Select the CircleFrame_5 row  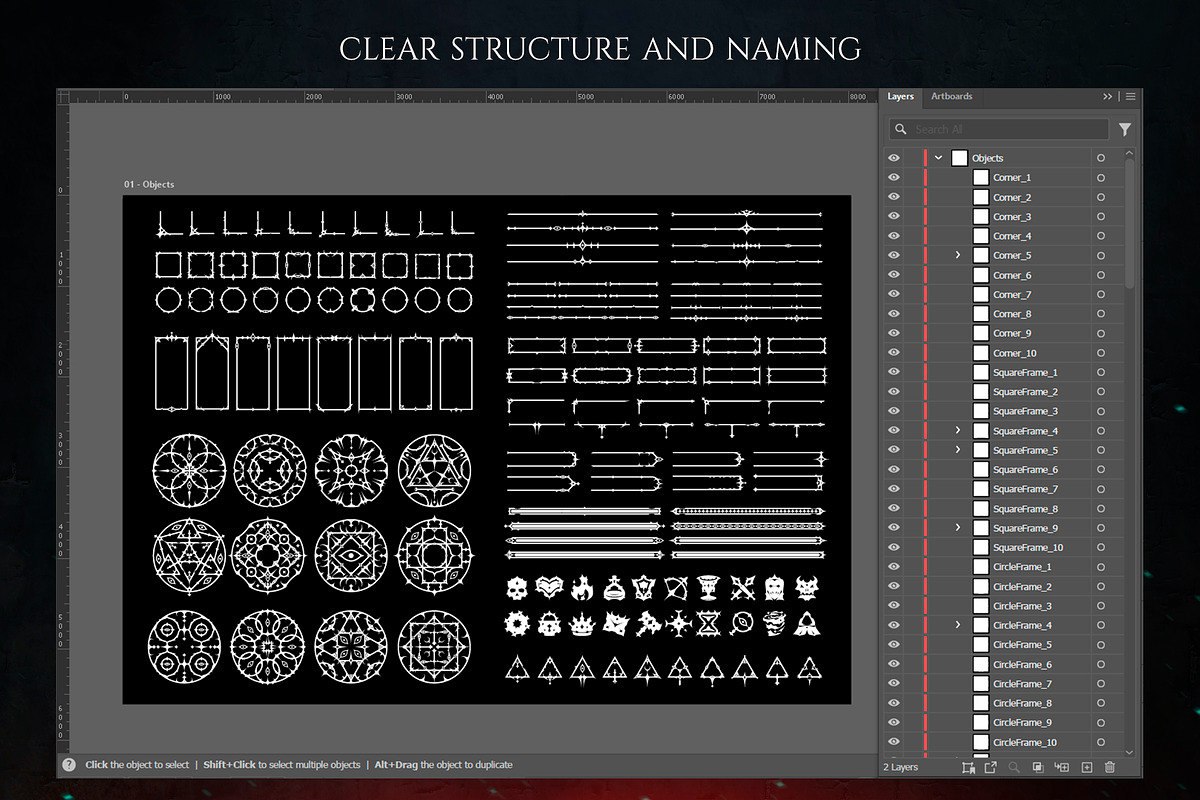tap(1003, 645)
